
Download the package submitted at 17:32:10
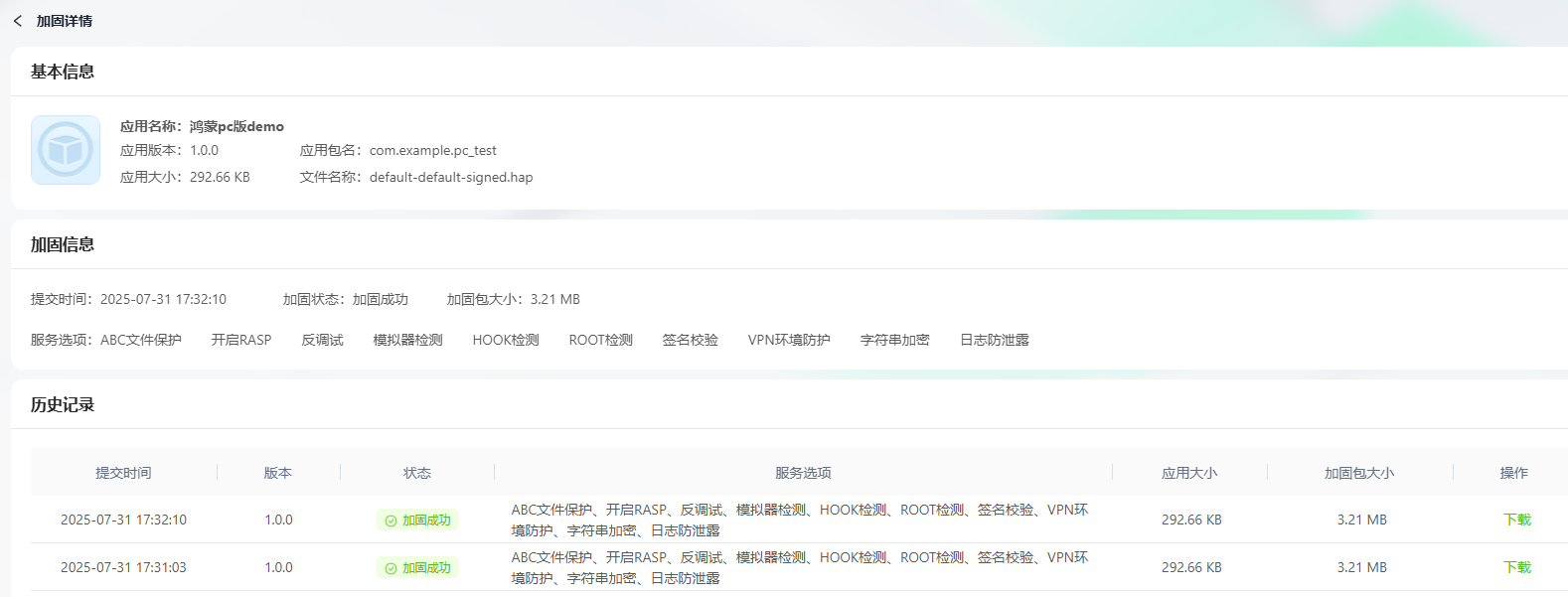coord(1516,520)
